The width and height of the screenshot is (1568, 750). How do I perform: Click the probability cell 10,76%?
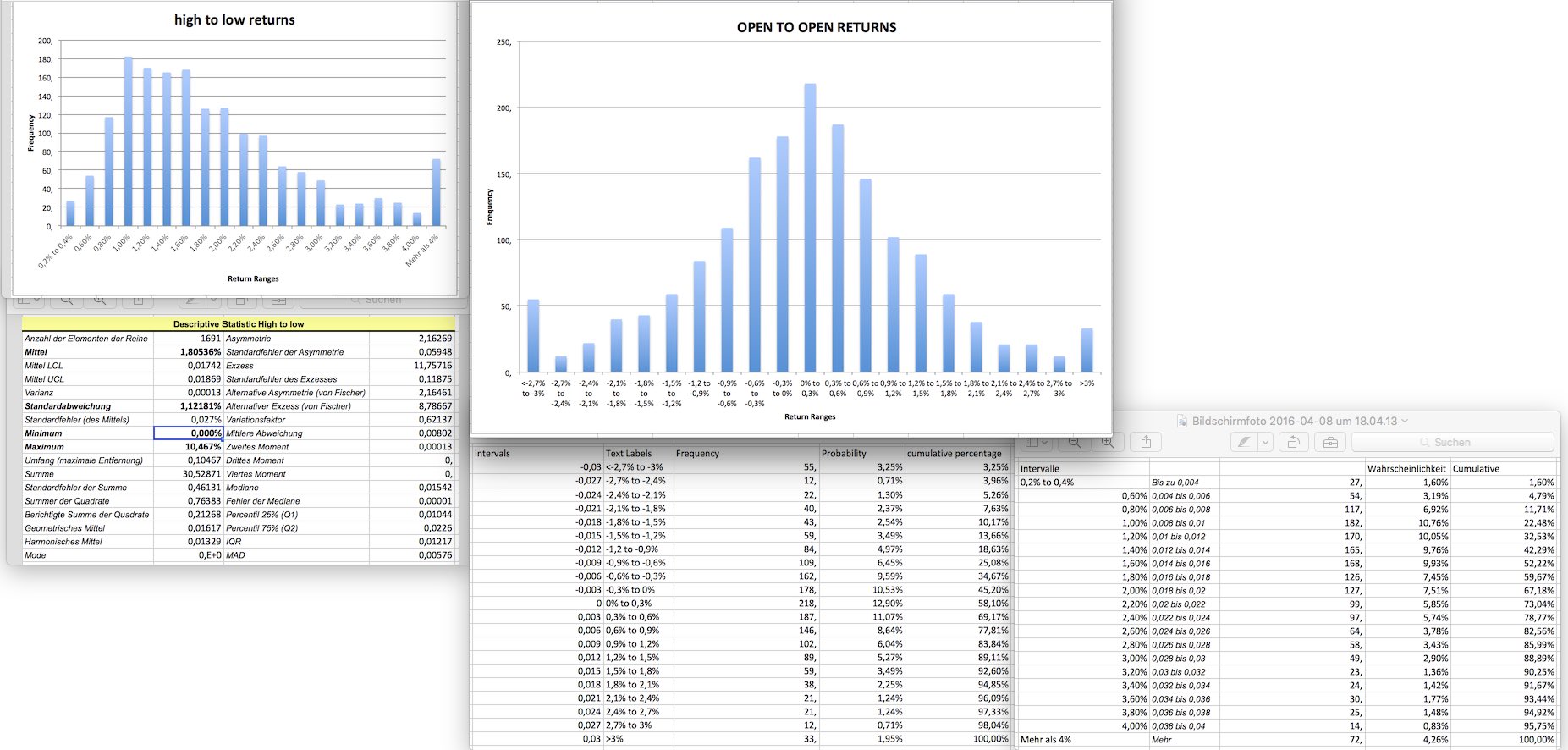pos(1433,523)
